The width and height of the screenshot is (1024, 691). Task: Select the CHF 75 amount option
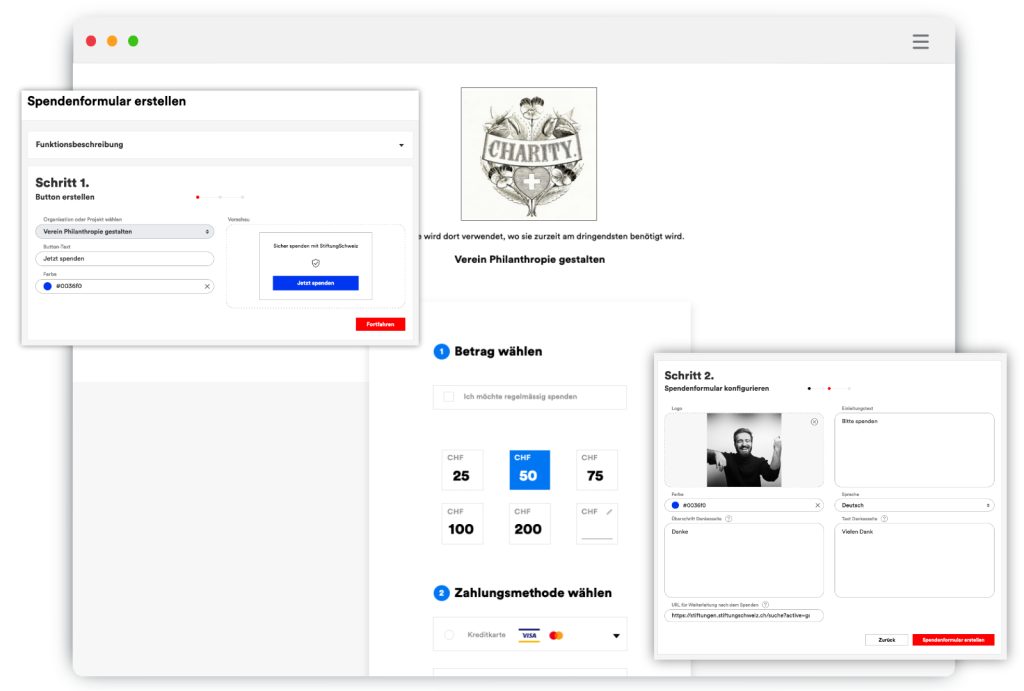(596, 470)
